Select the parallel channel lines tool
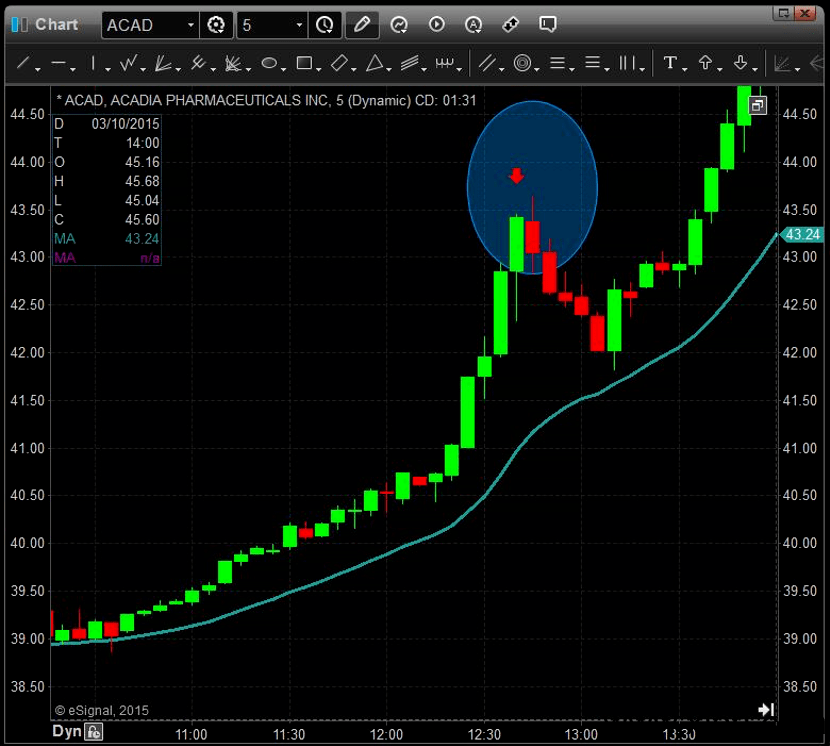Viewport: 830px width, 746px height. [410, 63]
